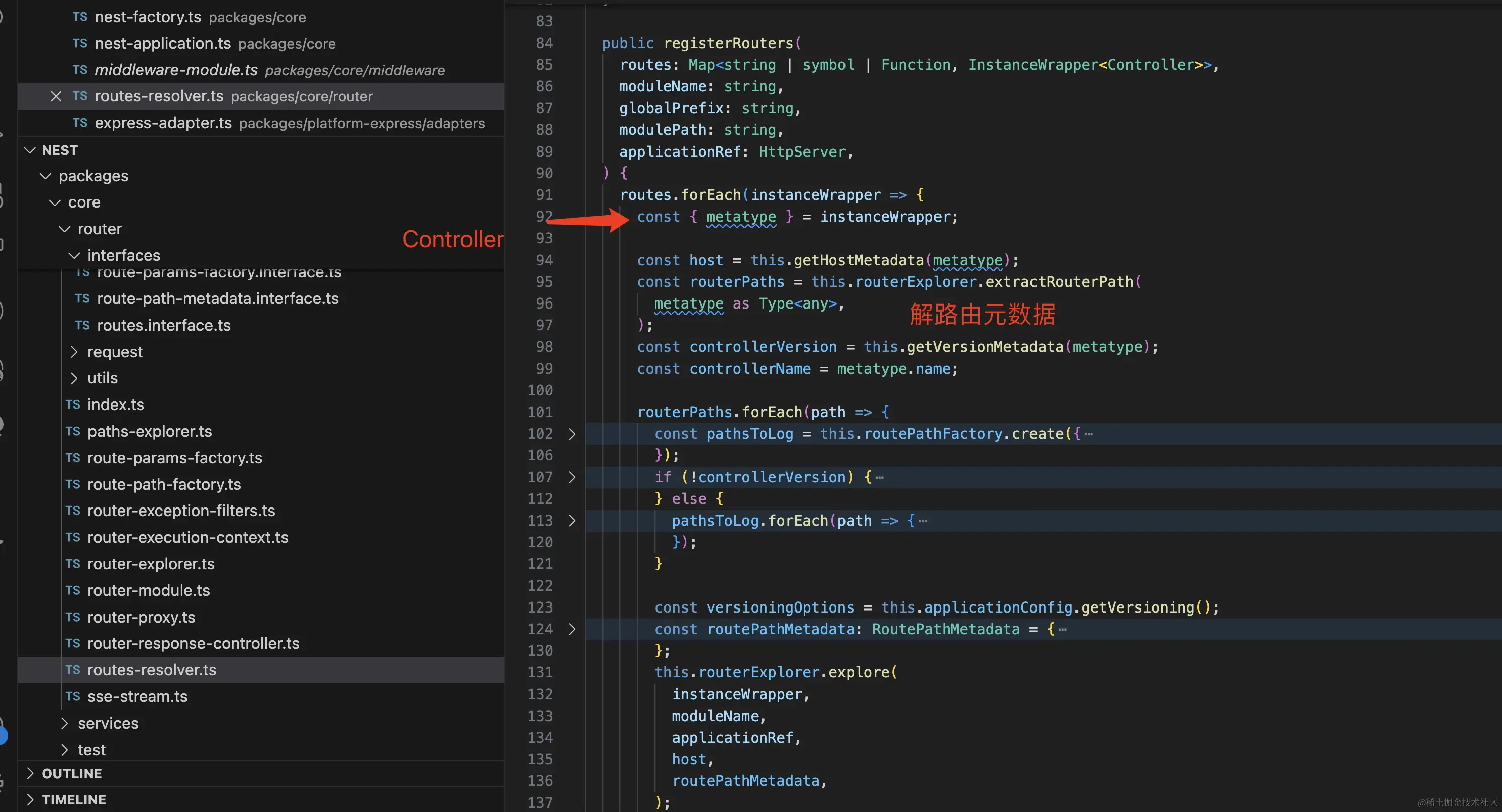Select nest-application.ts open editor entry

(162, 44)
